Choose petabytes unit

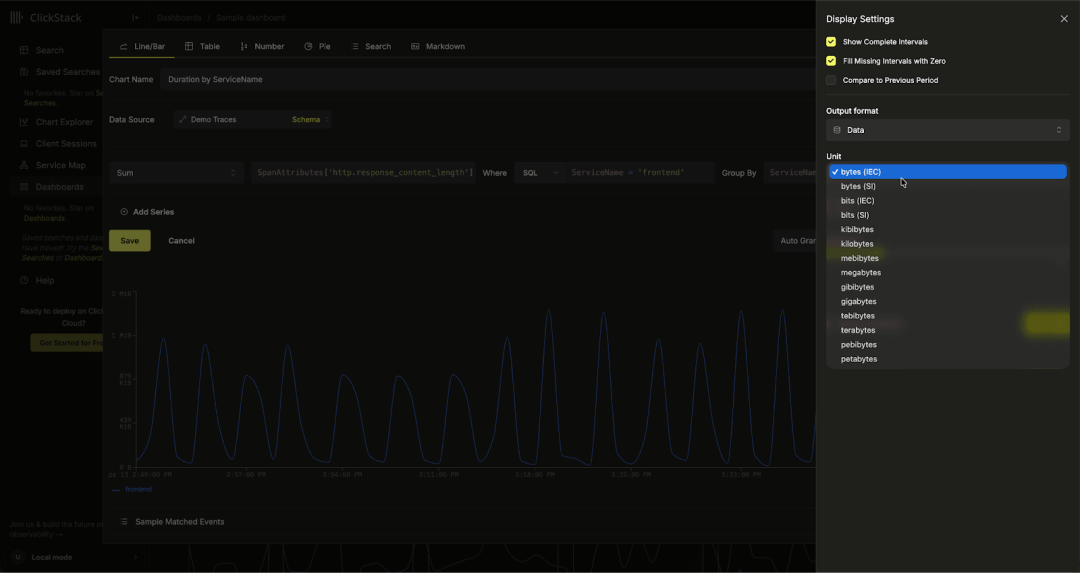[x=947, y=360]
